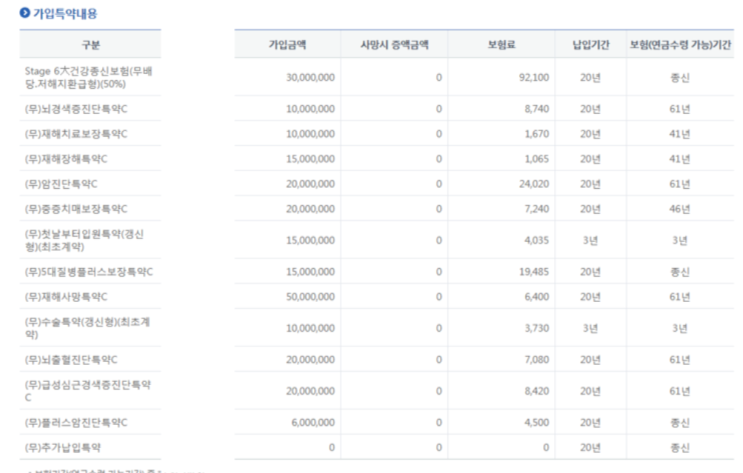
Task: Click the 92,100 premium value
Action: coord(534,78)
